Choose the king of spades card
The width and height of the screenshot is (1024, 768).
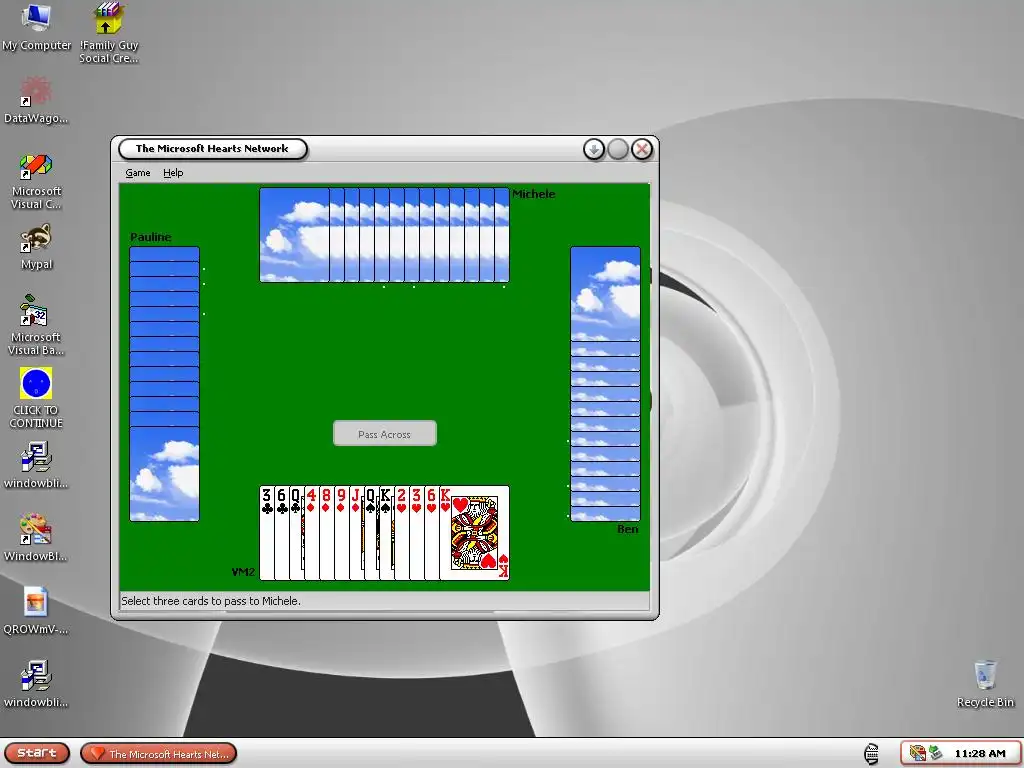pos(387,533)
